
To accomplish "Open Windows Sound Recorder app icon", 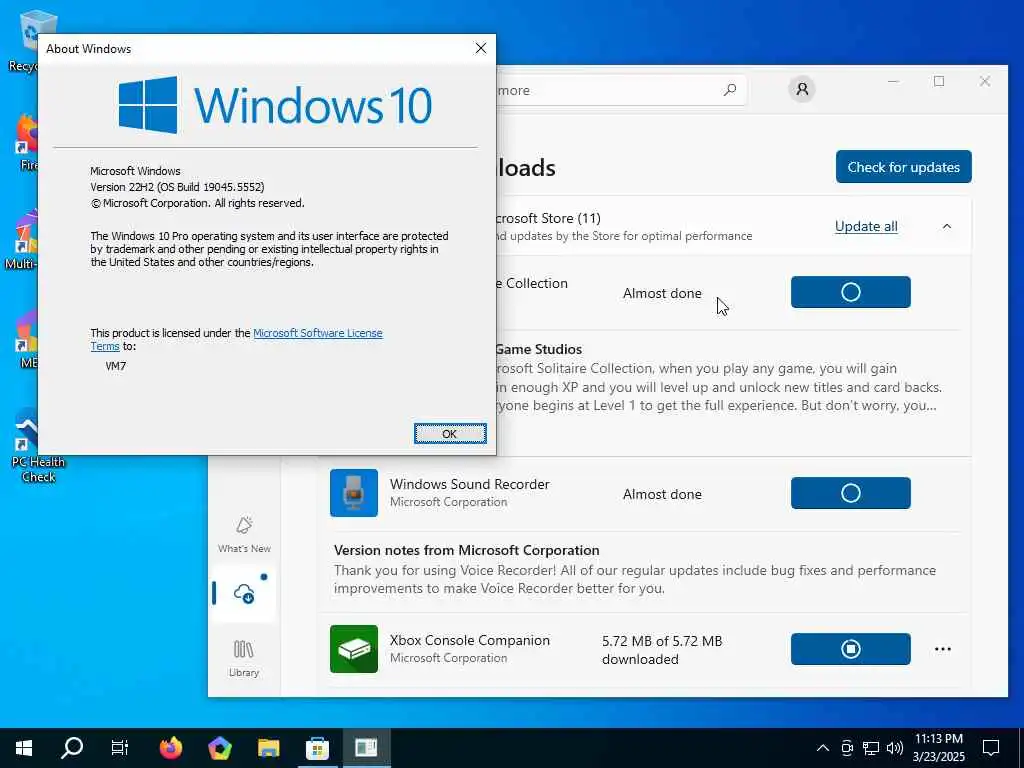I will [354, 493].
